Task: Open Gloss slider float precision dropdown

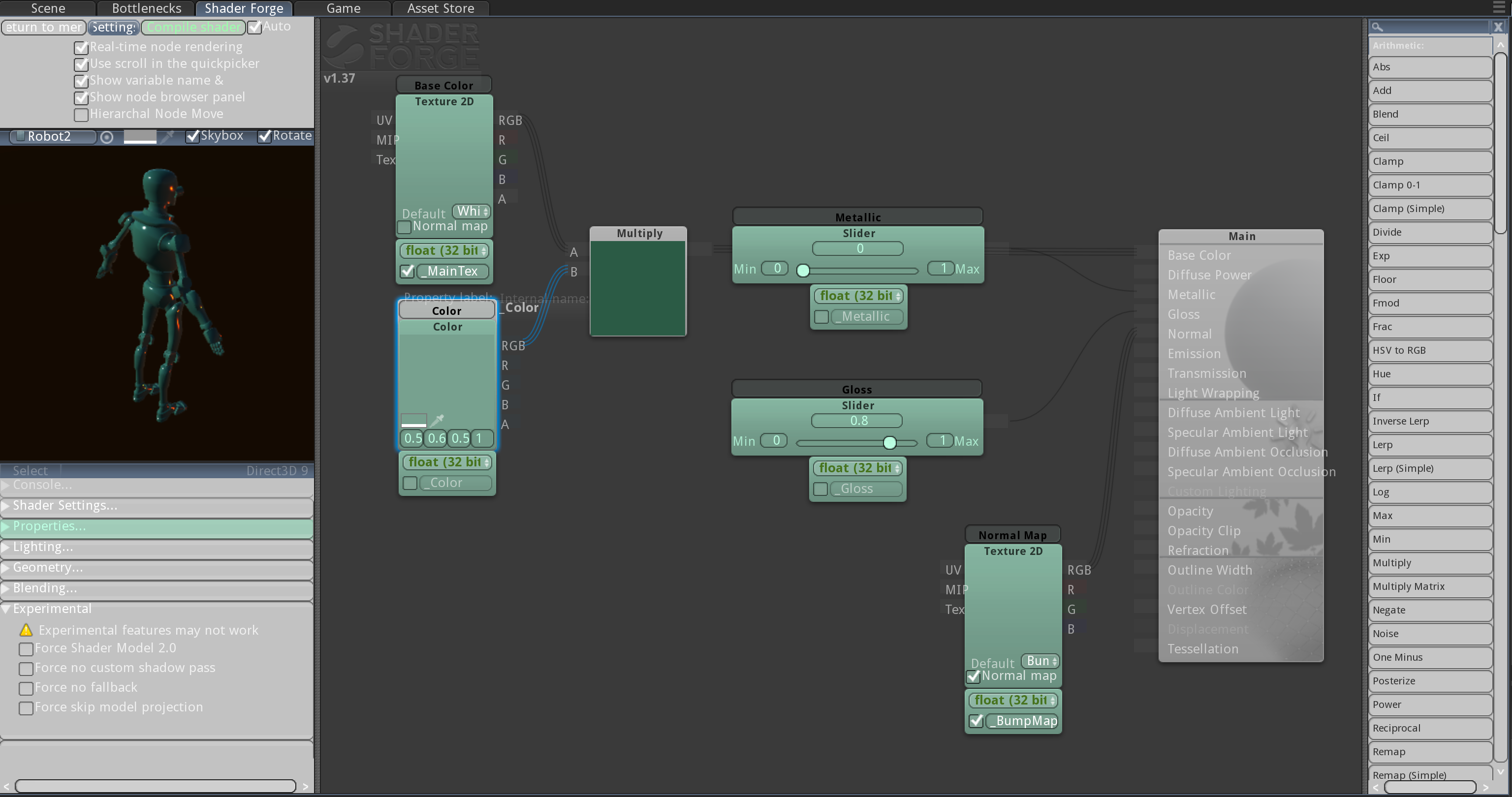Action: [x=857, y=468]
